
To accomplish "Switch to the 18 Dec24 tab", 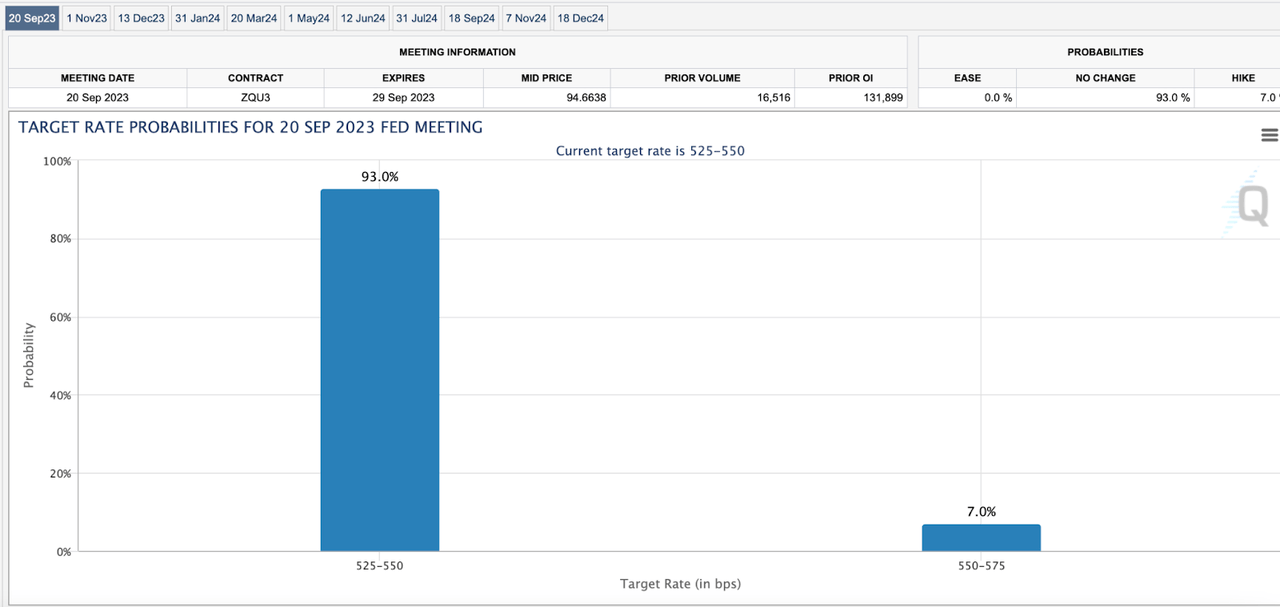I will click(581, 18).
